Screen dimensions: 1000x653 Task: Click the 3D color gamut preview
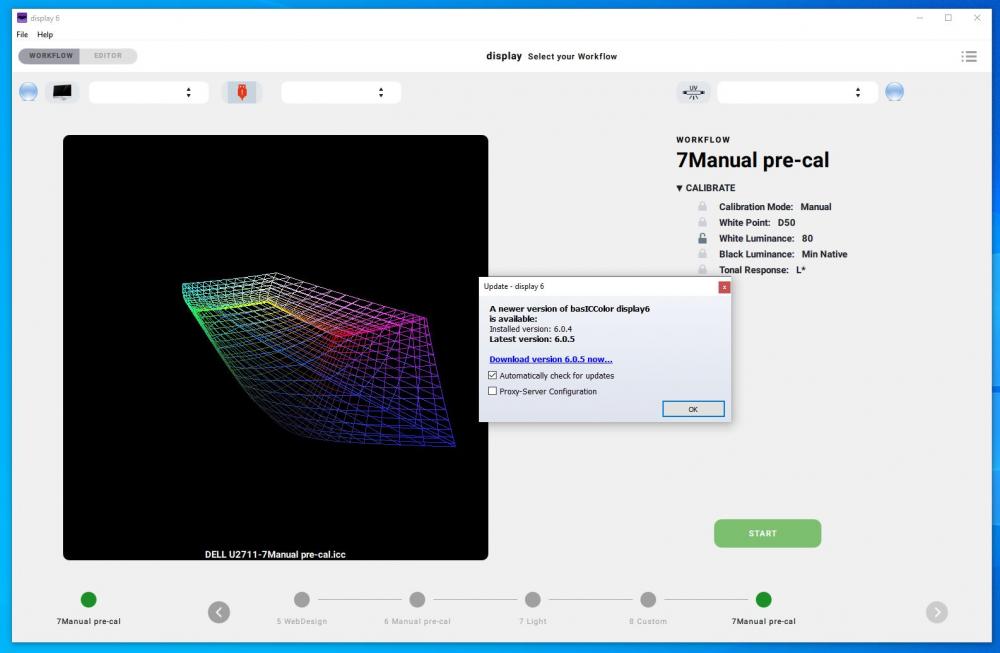tap(276, 348)
